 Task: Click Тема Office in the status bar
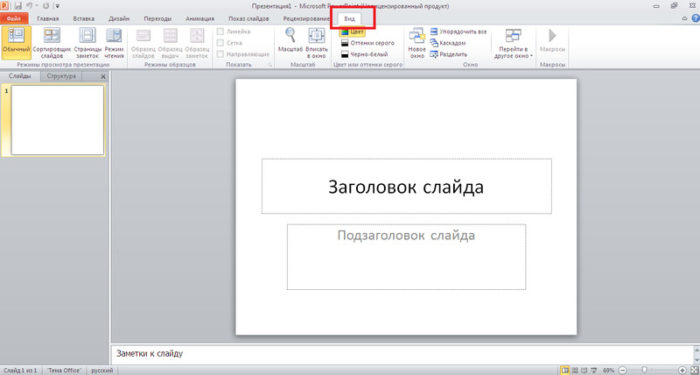[x=64, y=371]
